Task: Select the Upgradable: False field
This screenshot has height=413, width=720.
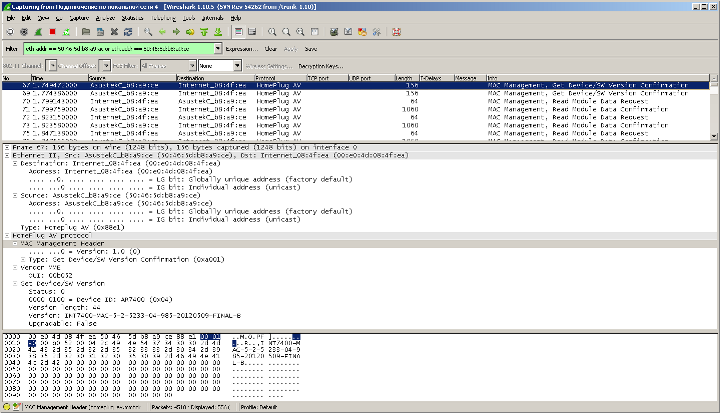Action: [62, 323]
